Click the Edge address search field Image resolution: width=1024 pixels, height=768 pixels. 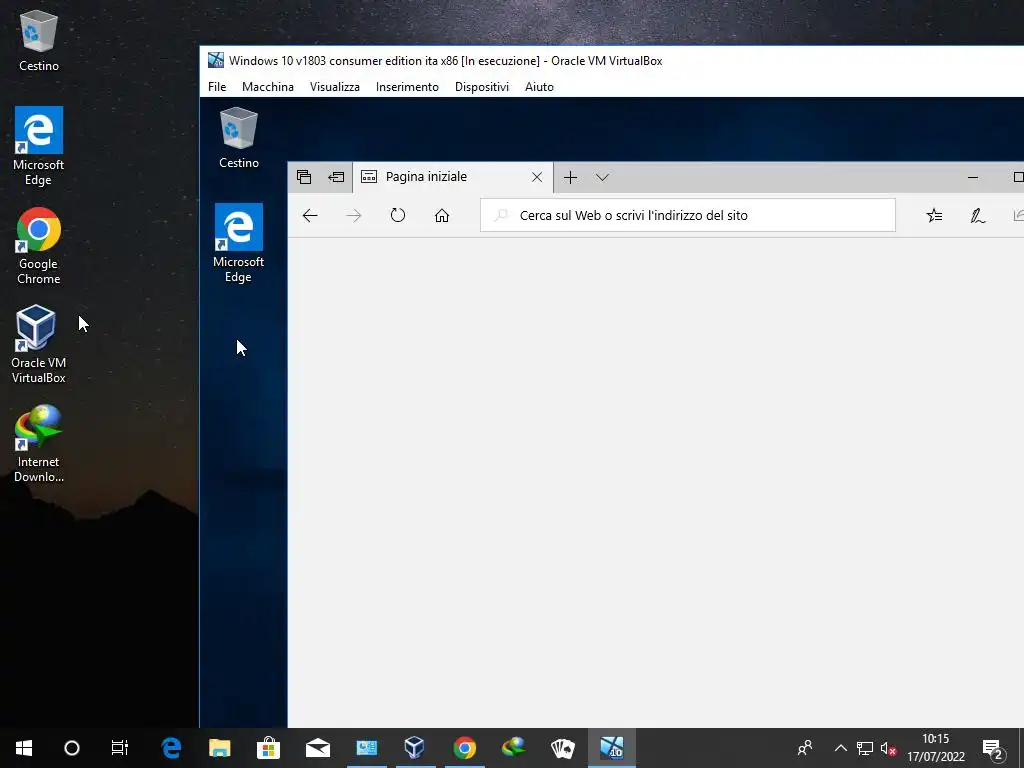tap(688, 215)
